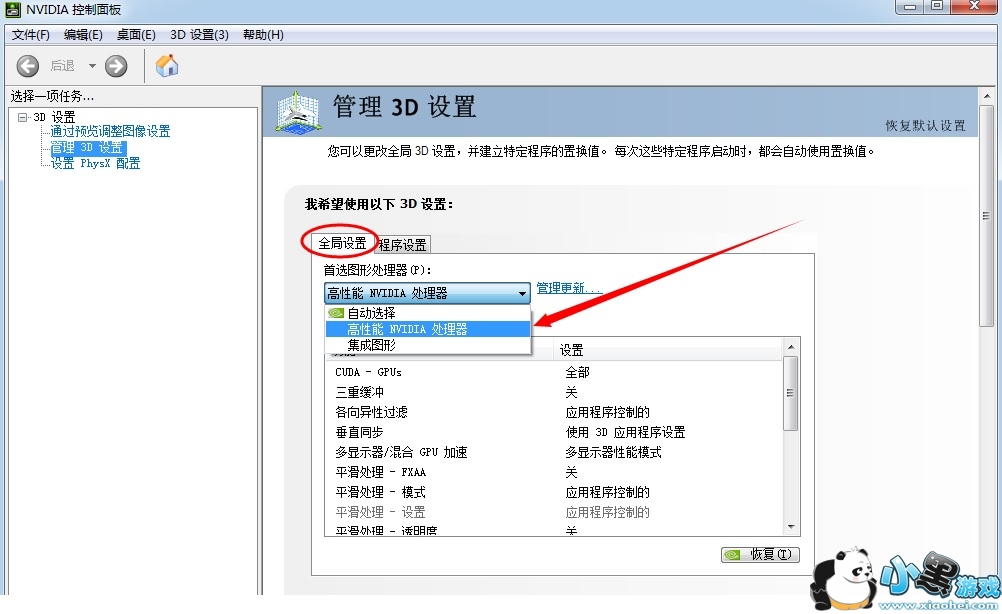Select 设置 PhysX 配置 in the tree
This screenshot has height=614, width=1002.
tap(95, 164)
